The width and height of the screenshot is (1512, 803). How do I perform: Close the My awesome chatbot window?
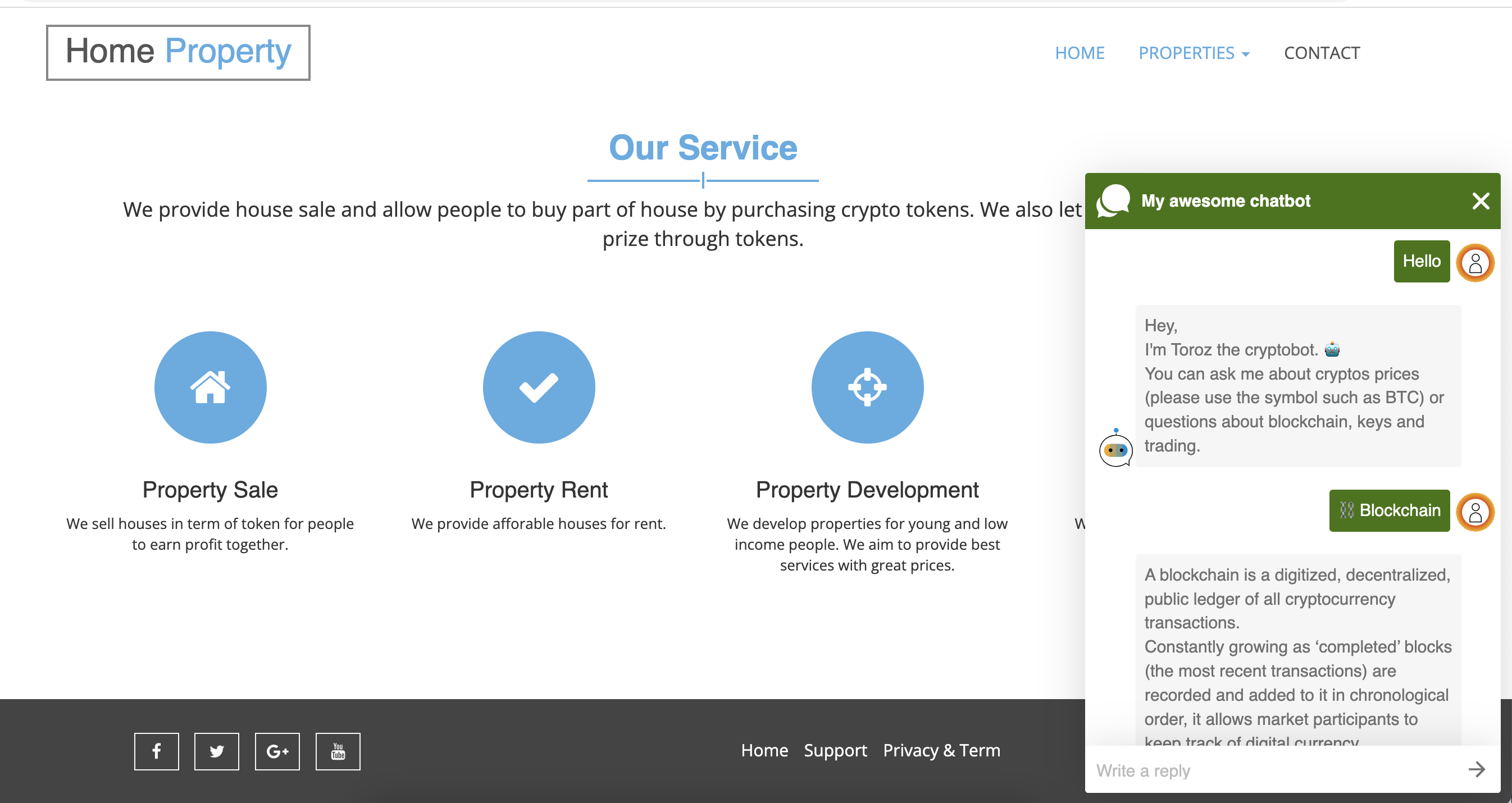coord(1481,201)
